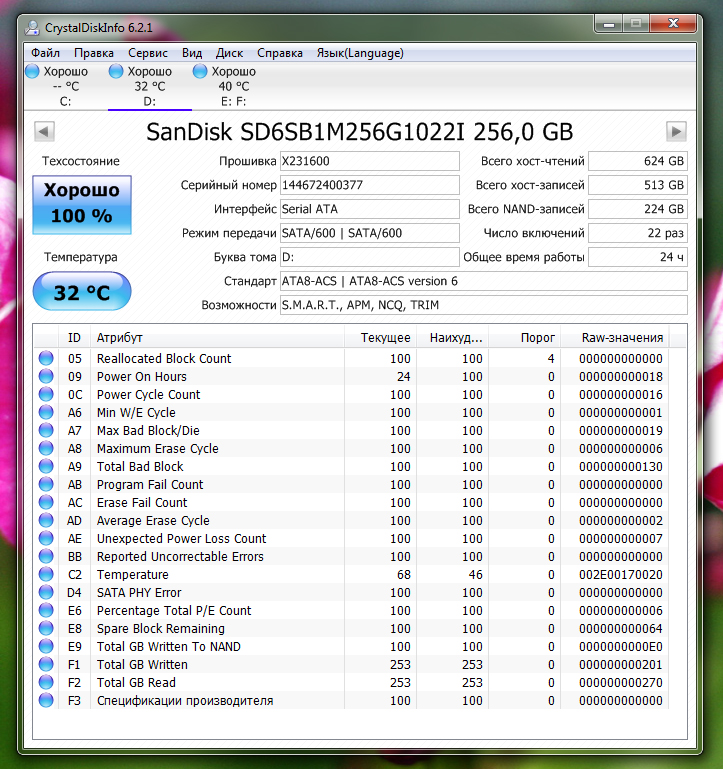Click status orb for Total Bad Block

(x=46, y=466)
